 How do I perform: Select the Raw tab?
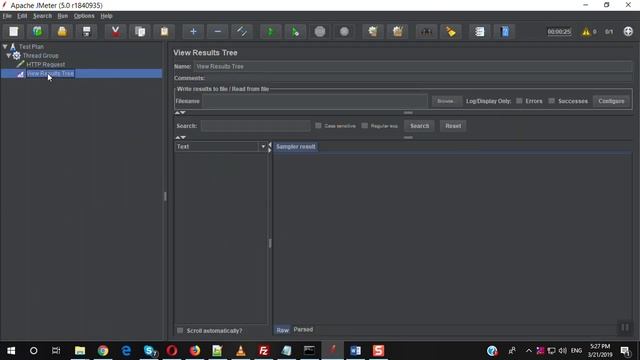tap(282, 330)
